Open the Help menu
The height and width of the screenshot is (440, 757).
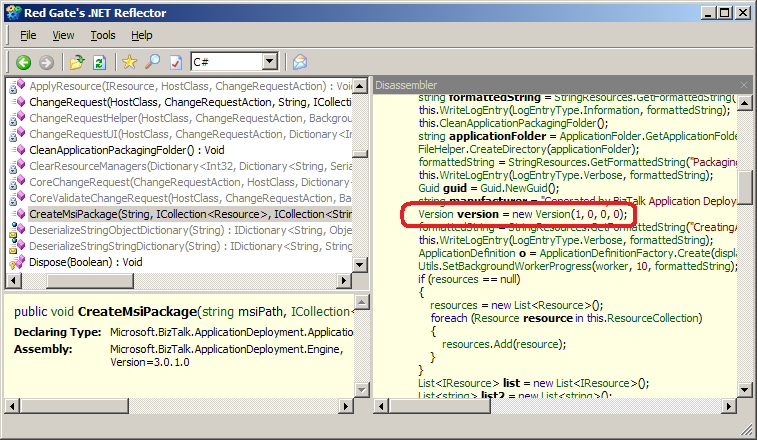141,35
